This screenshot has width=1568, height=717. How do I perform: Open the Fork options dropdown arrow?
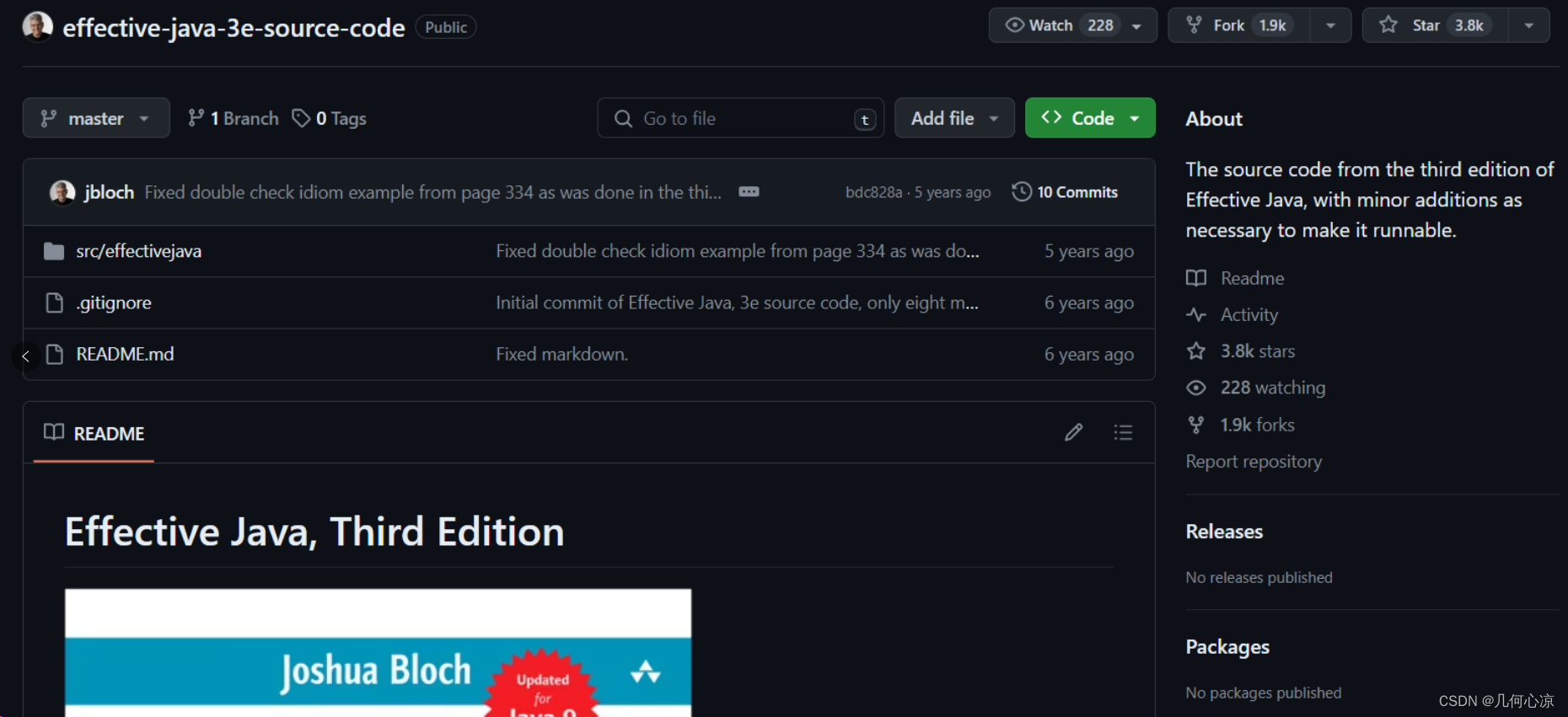[1330, 26]
